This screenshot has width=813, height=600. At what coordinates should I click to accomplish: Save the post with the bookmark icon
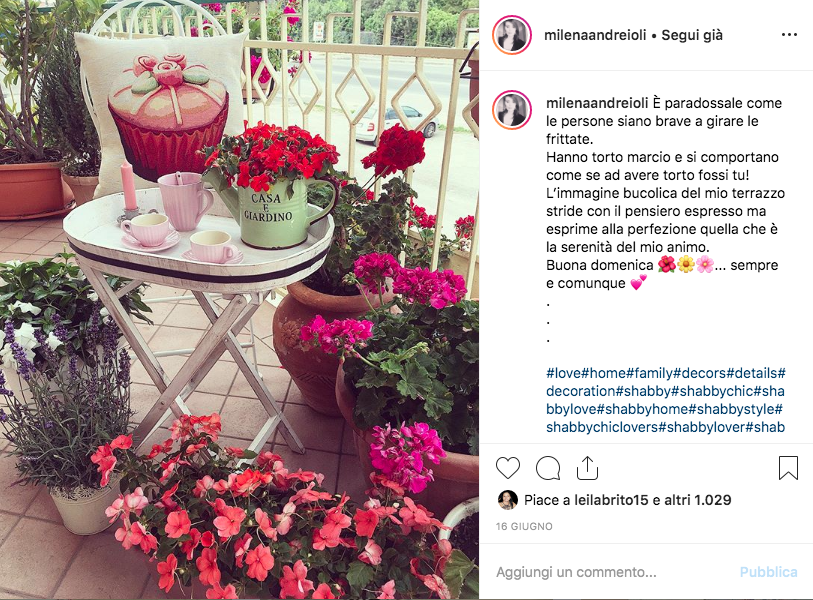pos(788,468)
